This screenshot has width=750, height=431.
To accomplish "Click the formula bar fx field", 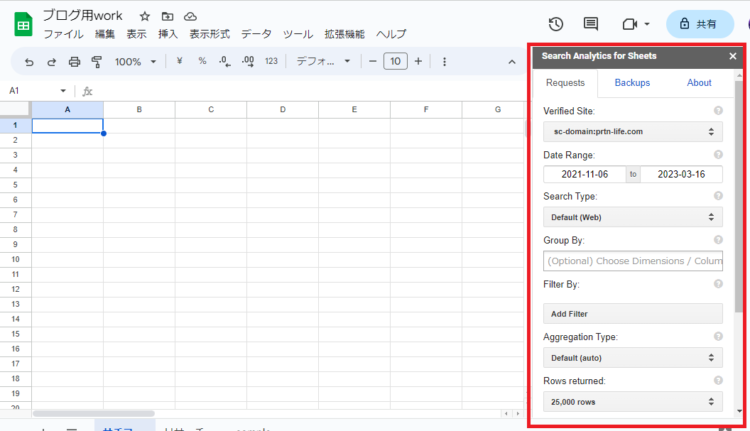I will tap(304, 91).
